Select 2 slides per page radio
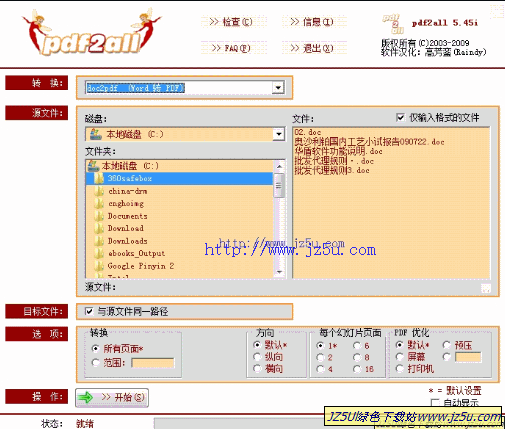 pyautogui.click(x=320, y=357)
